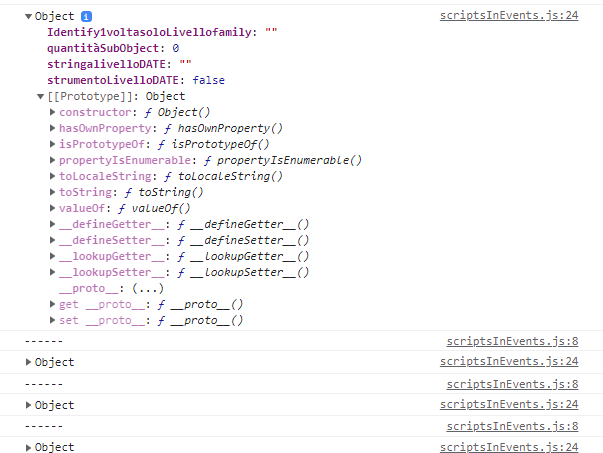603x453 pixels.
Task: Expand the toLocaleString entry
Action: tap(52, 176)
